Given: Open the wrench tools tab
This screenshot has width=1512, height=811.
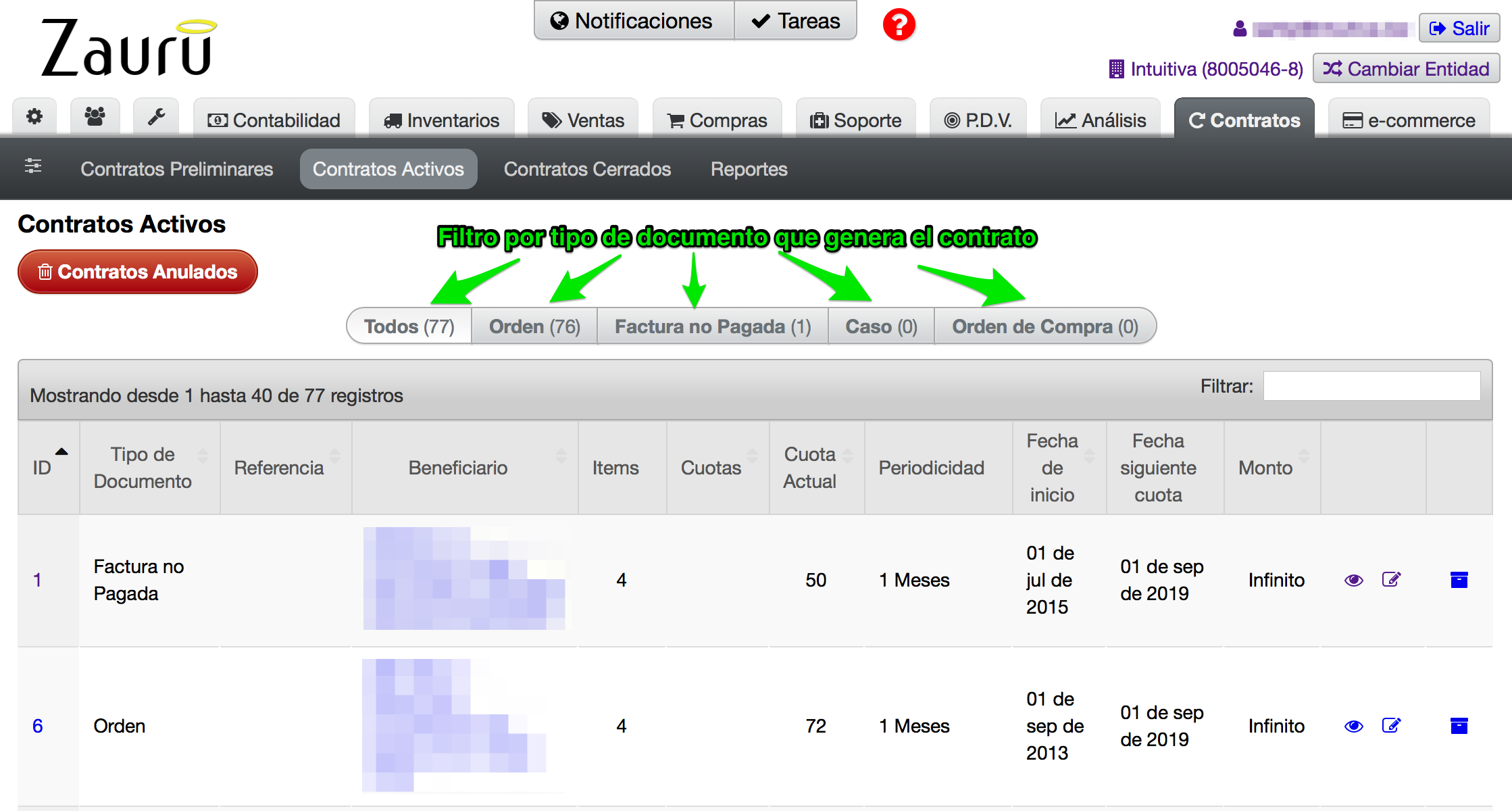Looking at the screenshot, I should click(x=156, y=118).
